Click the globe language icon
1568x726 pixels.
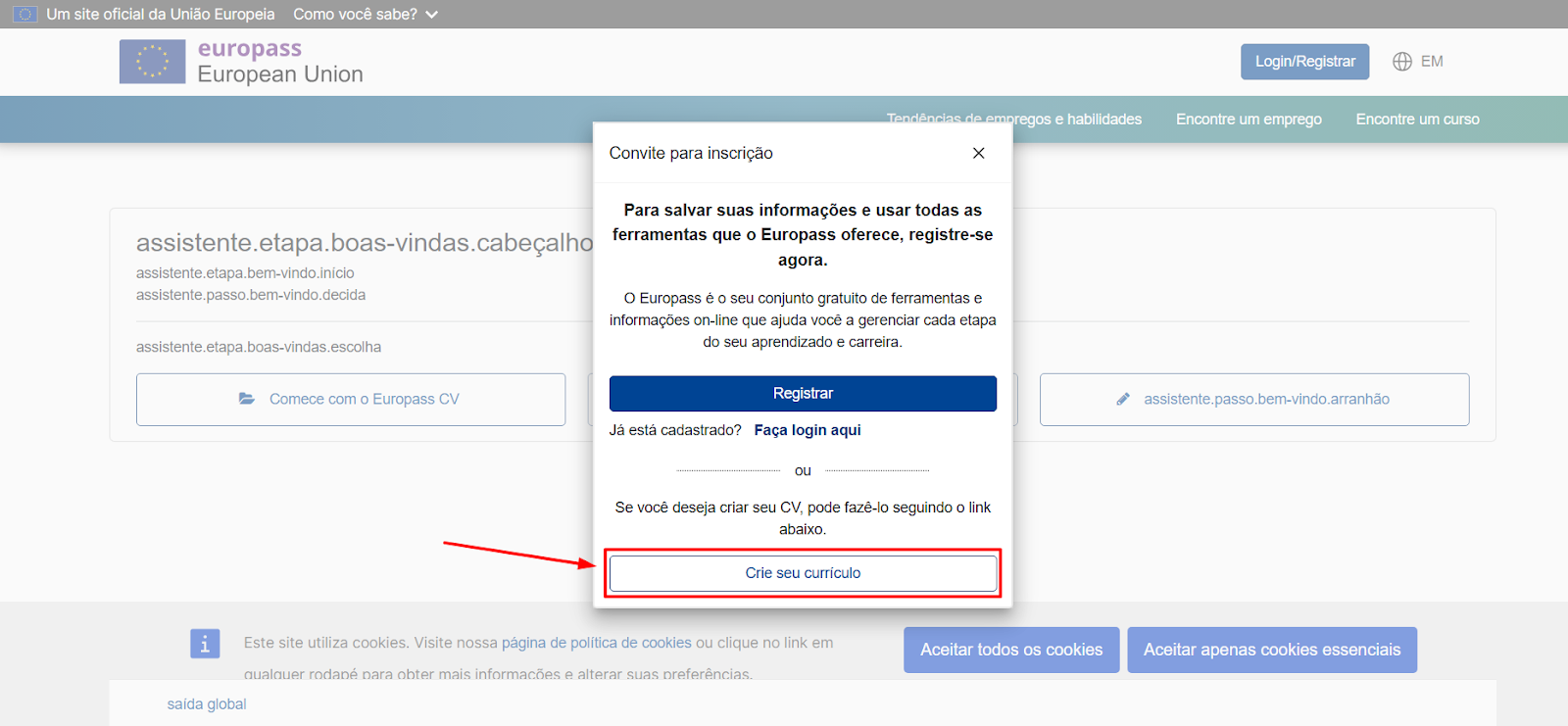[1402, 62]
